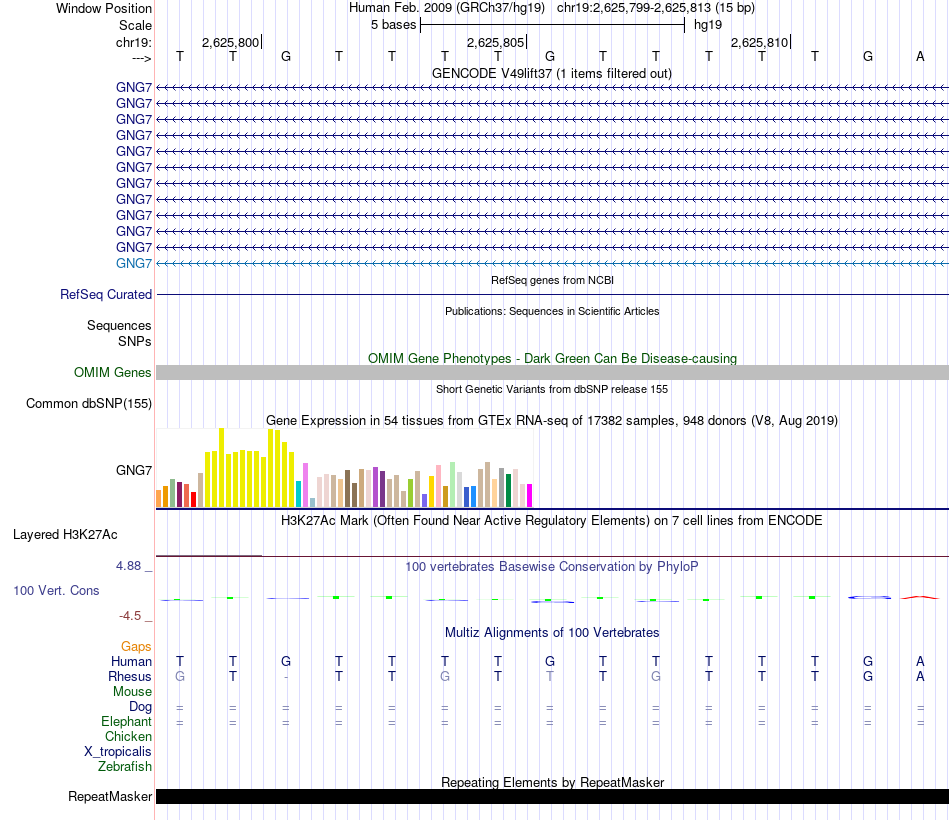Click the red PhyloP peak at right end
The image size is (950, 820).
tap(920, 598)
